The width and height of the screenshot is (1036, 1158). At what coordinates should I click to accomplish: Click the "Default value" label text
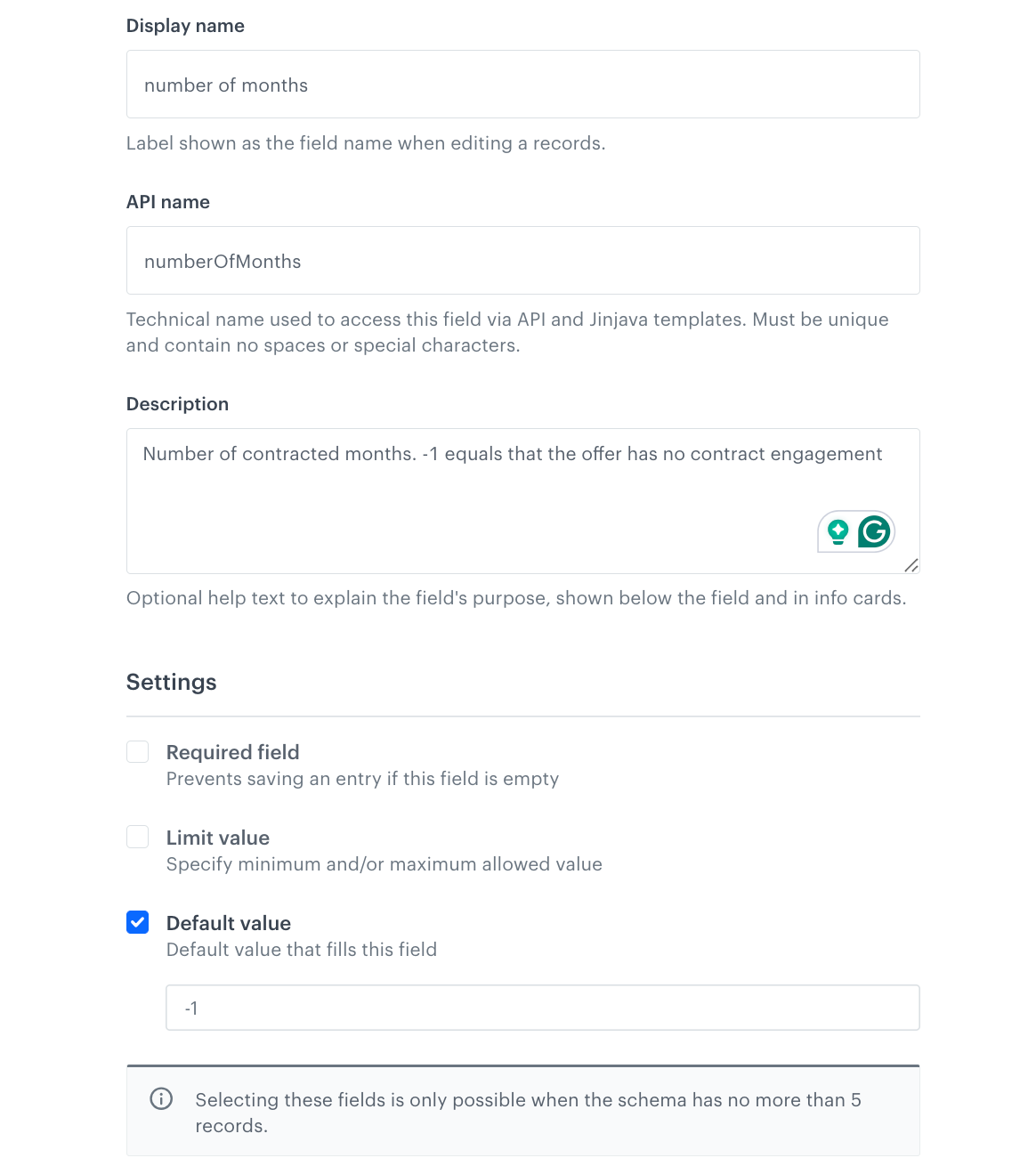coord(228,923)
